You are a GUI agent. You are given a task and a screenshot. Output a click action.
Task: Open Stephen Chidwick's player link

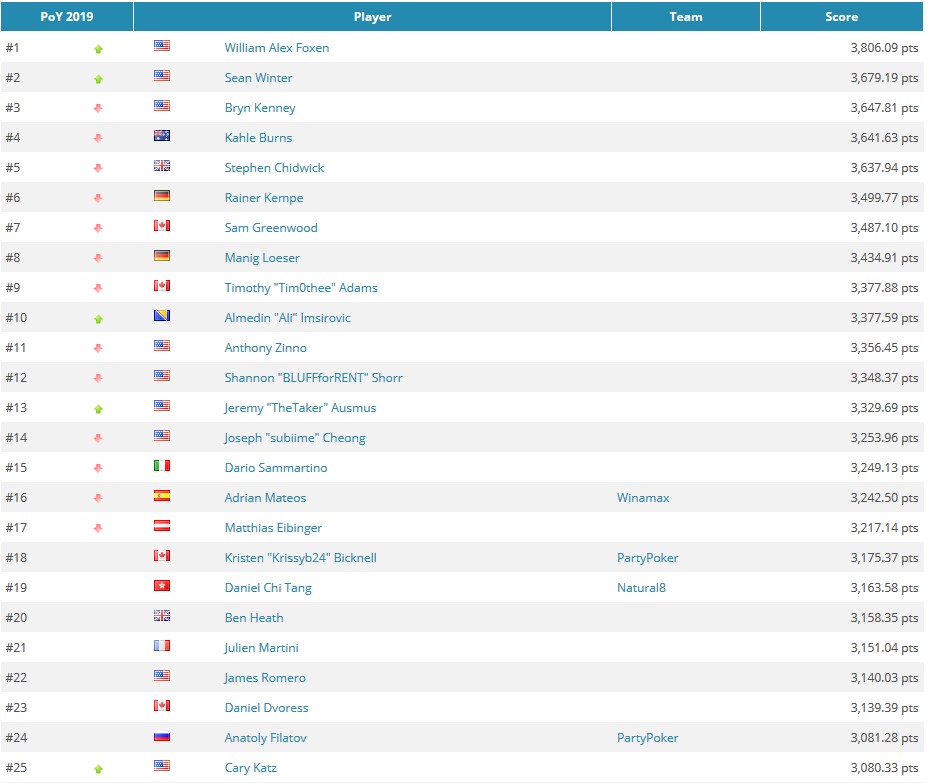274,168
